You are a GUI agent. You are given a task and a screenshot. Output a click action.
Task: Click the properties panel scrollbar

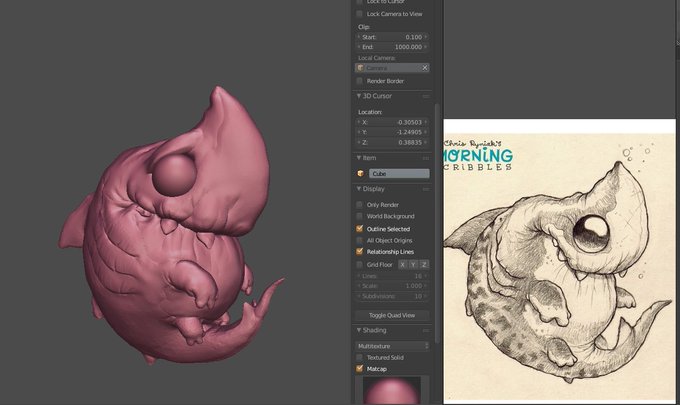[437, 223]
